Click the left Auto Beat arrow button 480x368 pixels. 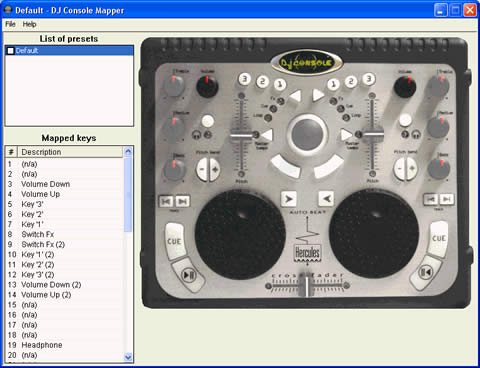pos(289,199)
